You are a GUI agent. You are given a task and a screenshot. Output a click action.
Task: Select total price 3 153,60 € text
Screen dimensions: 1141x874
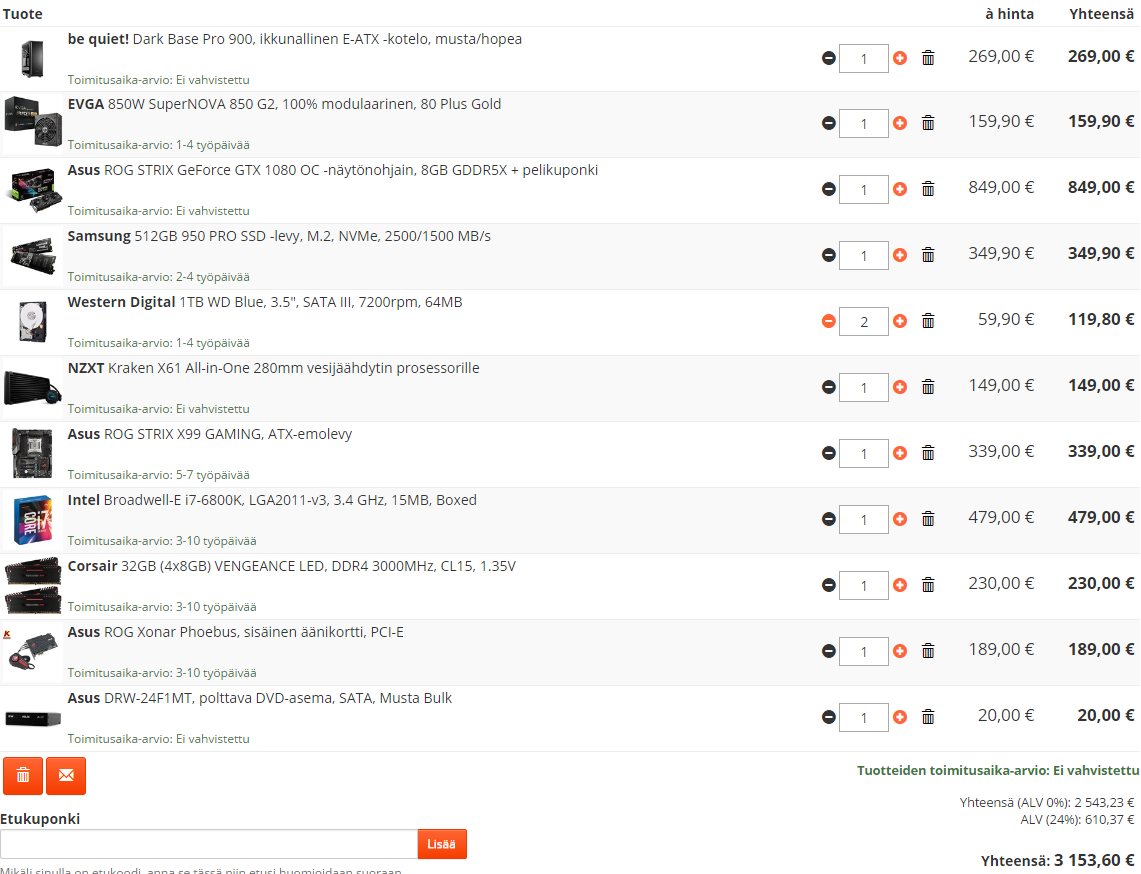click(x=1094, y=861)
